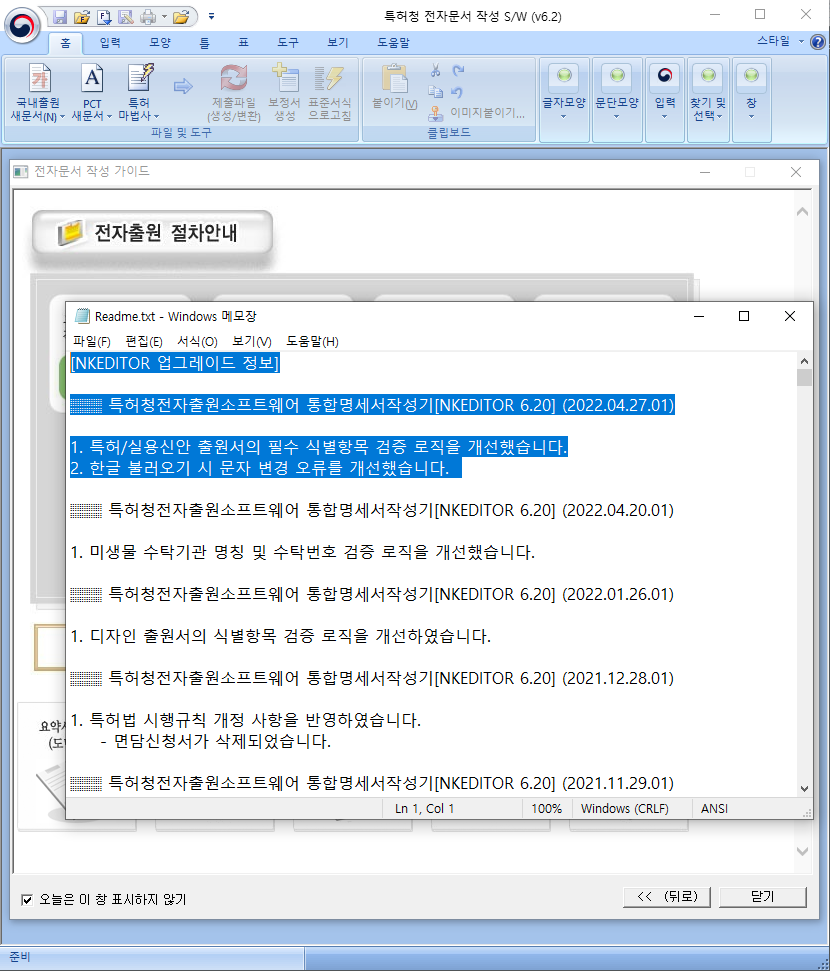The width and height of the screenshot is (830, 971).
Task: Click the Notepad vertical scrollbar thumb
Action: [x=804, y=378]
